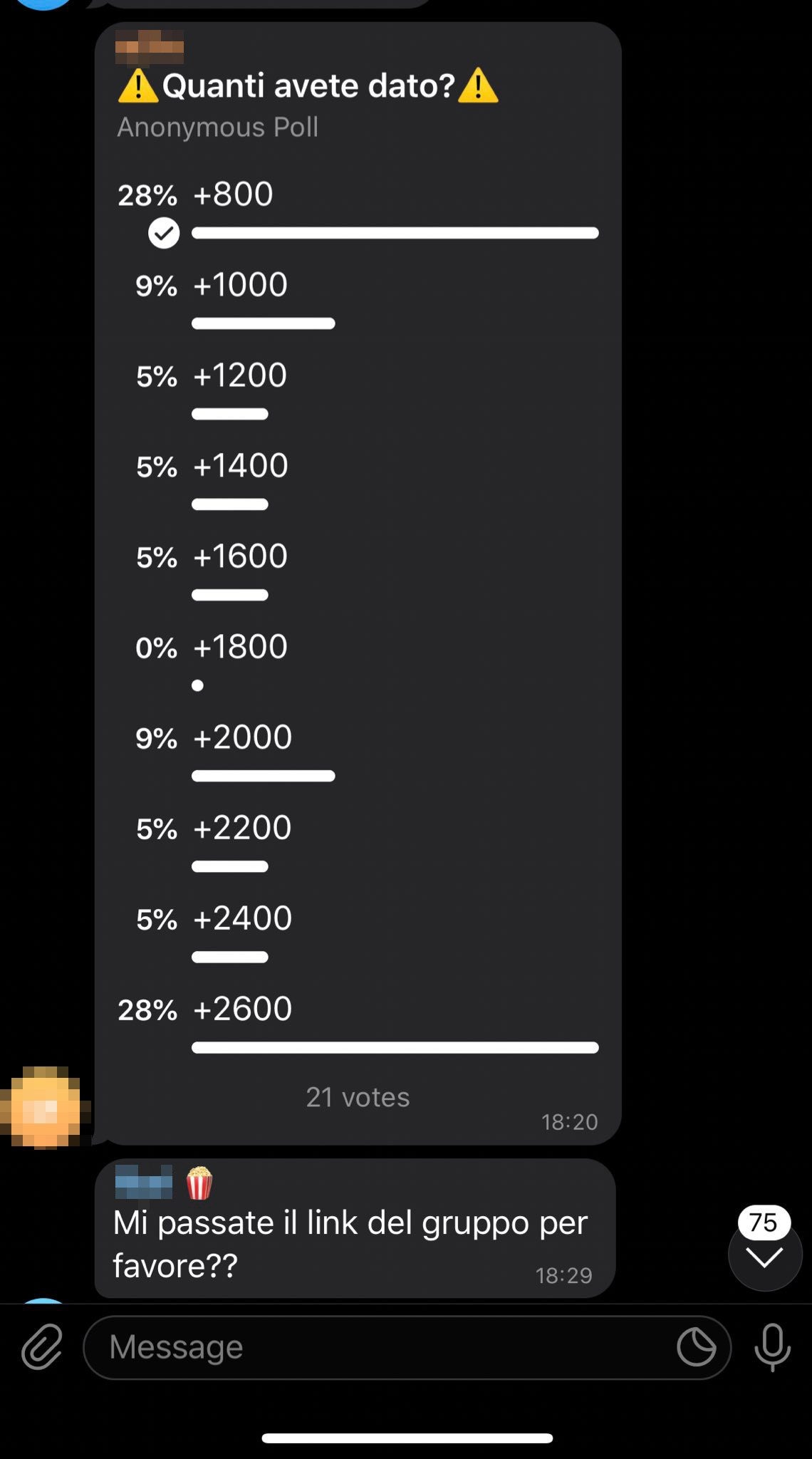Click the Message text input field
Screen dimensions: 812x1459
(x=385, y=1347)
